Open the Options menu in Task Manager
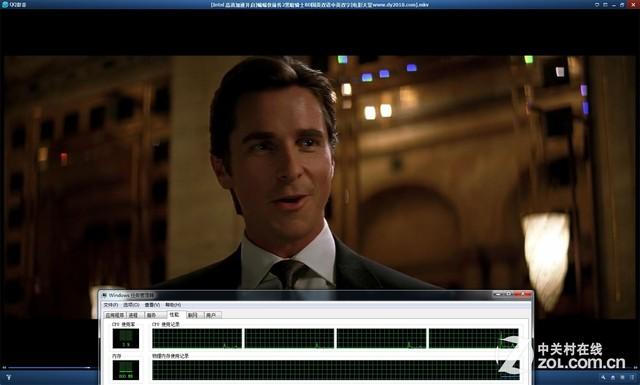Viewport: 640px width, 385px height. pyautogui.click(x=131, y=305)
